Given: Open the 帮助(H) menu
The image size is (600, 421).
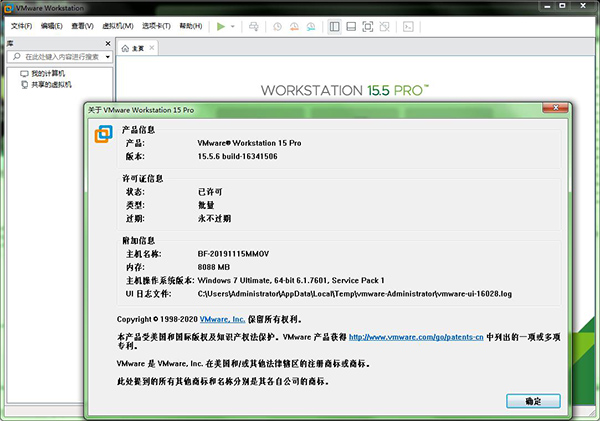Looking at the screenshot, I should 191,26.
